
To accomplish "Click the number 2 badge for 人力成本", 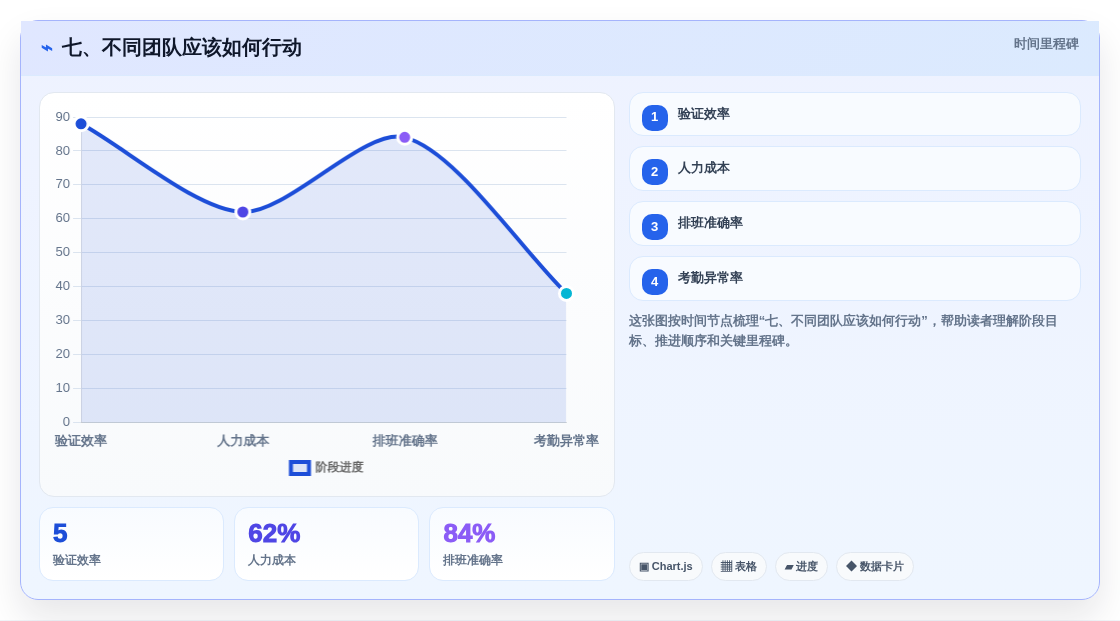I will (654, 172).
